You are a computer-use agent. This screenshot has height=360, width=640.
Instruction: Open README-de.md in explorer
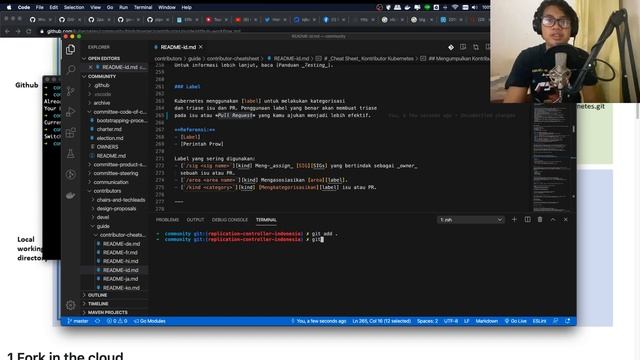tap(121, 244)
